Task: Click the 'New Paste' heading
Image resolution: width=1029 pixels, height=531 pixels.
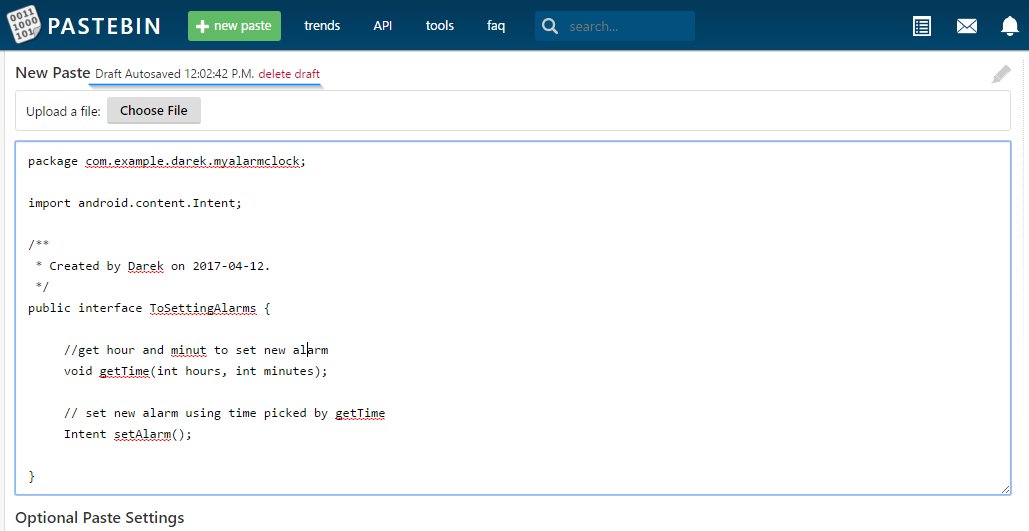Action: pyautogui.click(x=52, y=73)
